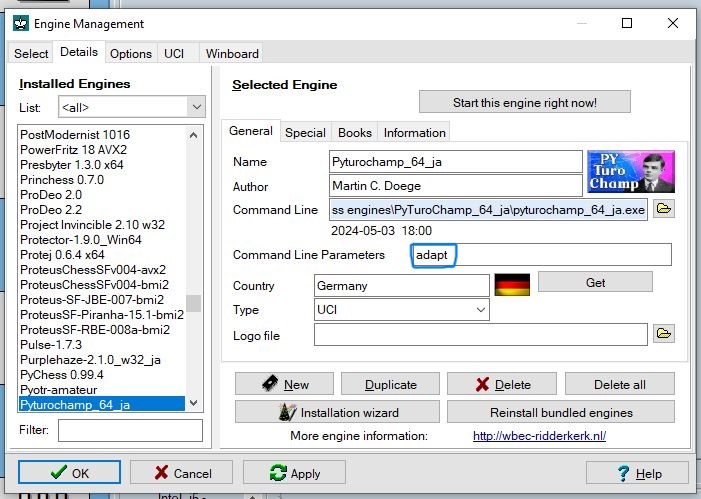Screen dimensions: 701x499
Task: Switch to the Select tab
Action: pyautogui.click(x=31, y=54)
